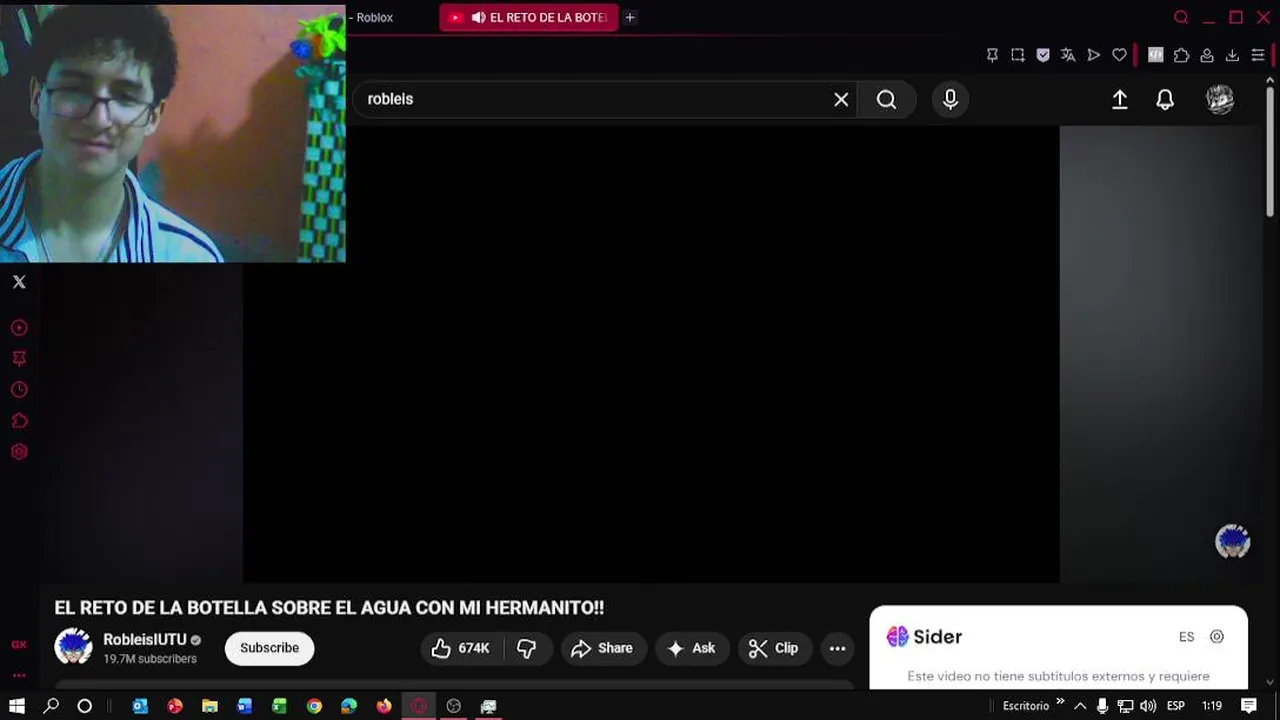This screenshot has width=1280, height=720.
Task: Launch Firefox from the taskbar
Action: coord(384,706)
